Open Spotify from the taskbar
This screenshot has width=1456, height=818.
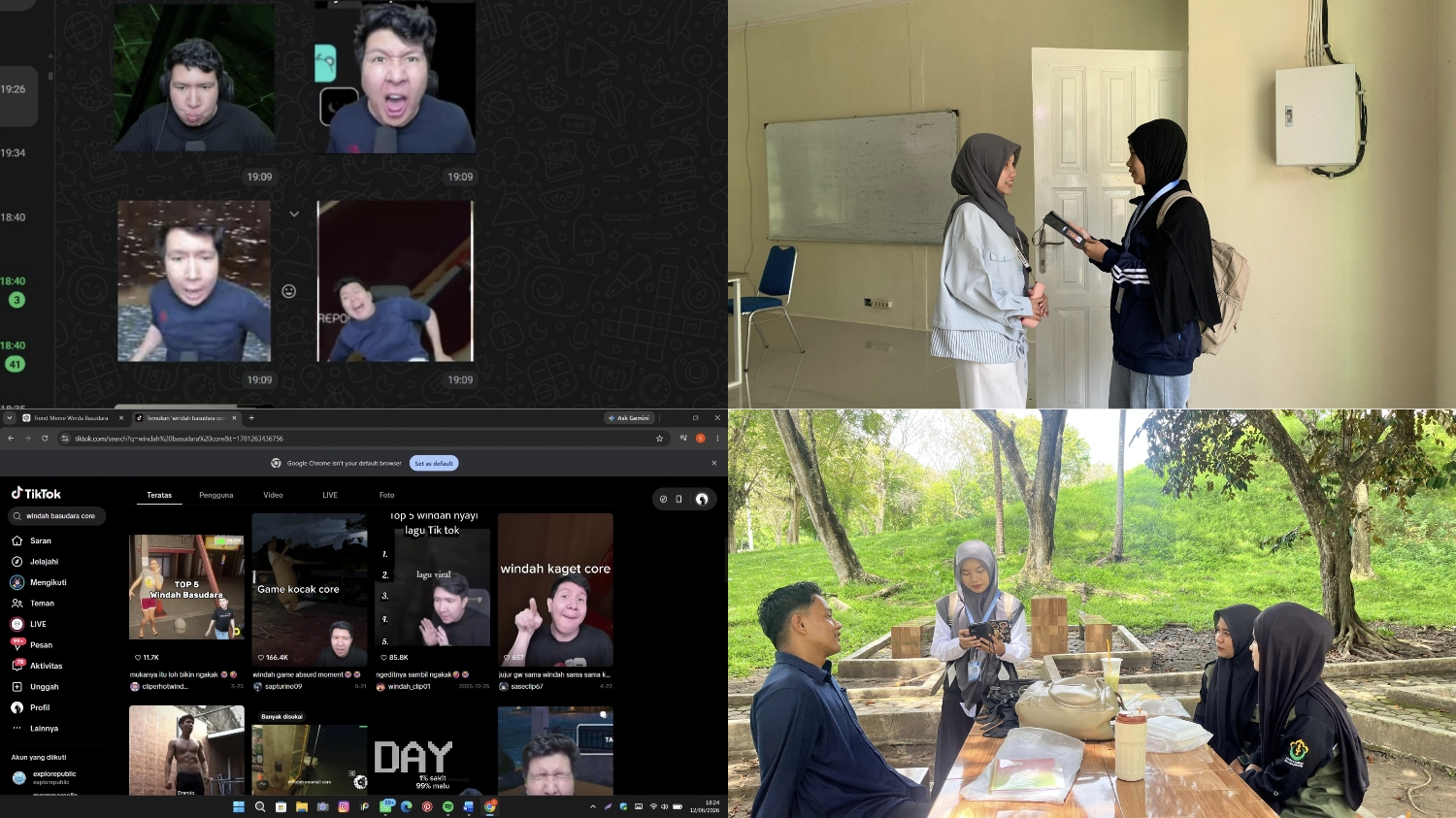pyautogui.click(x=447, y=806)
